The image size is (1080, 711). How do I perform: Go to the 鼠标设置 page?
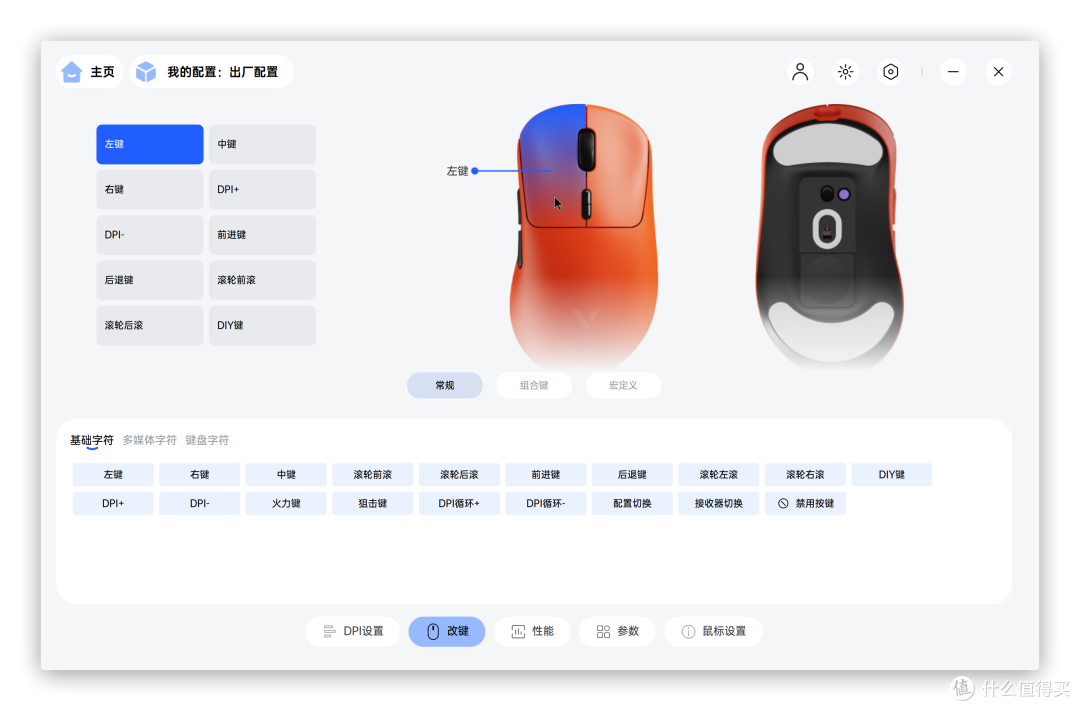pyautogui.click(x=714, y=632)
